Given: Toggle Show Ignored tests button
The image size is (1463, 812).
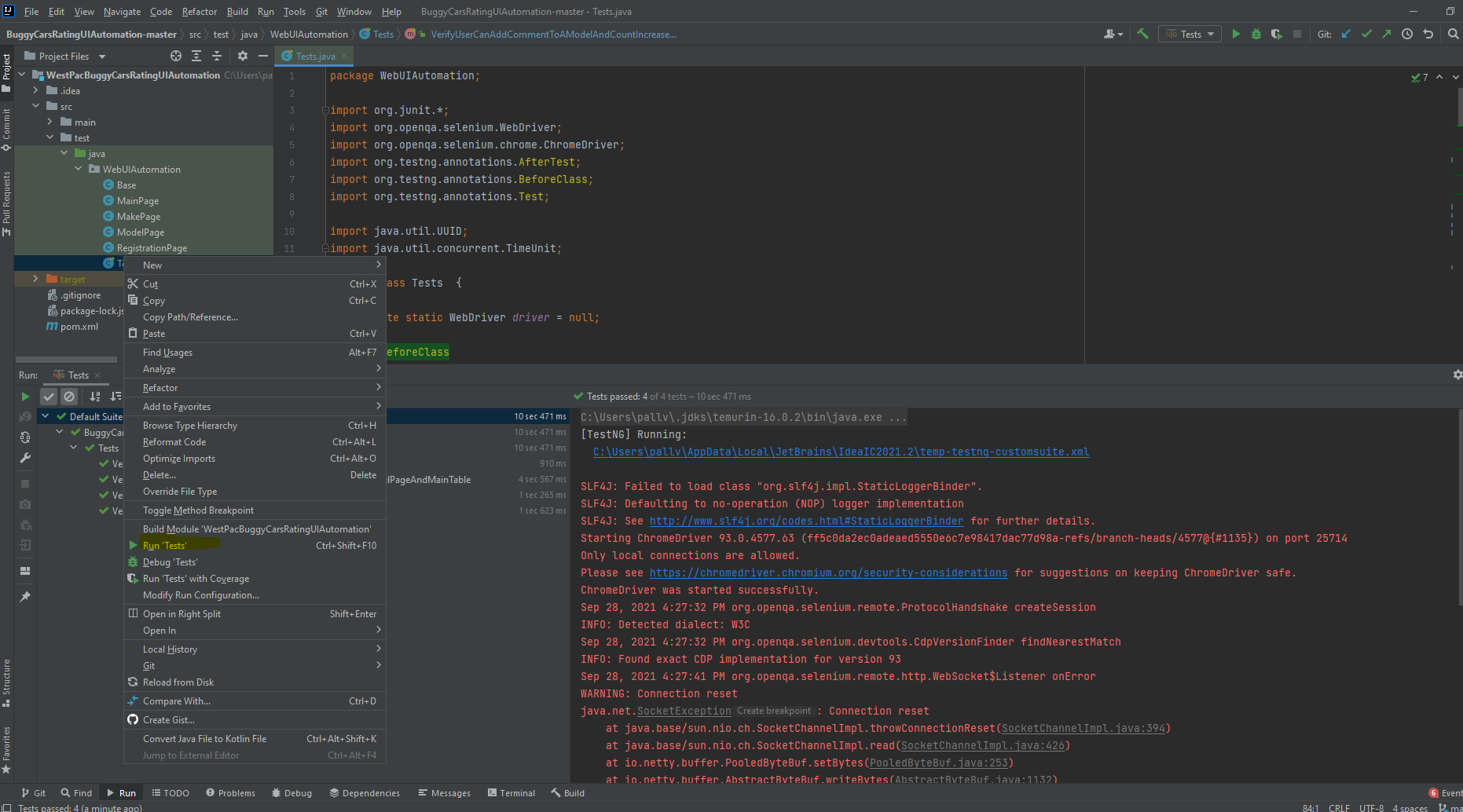Looking at the screenshot, I should [x=69, y=397].
